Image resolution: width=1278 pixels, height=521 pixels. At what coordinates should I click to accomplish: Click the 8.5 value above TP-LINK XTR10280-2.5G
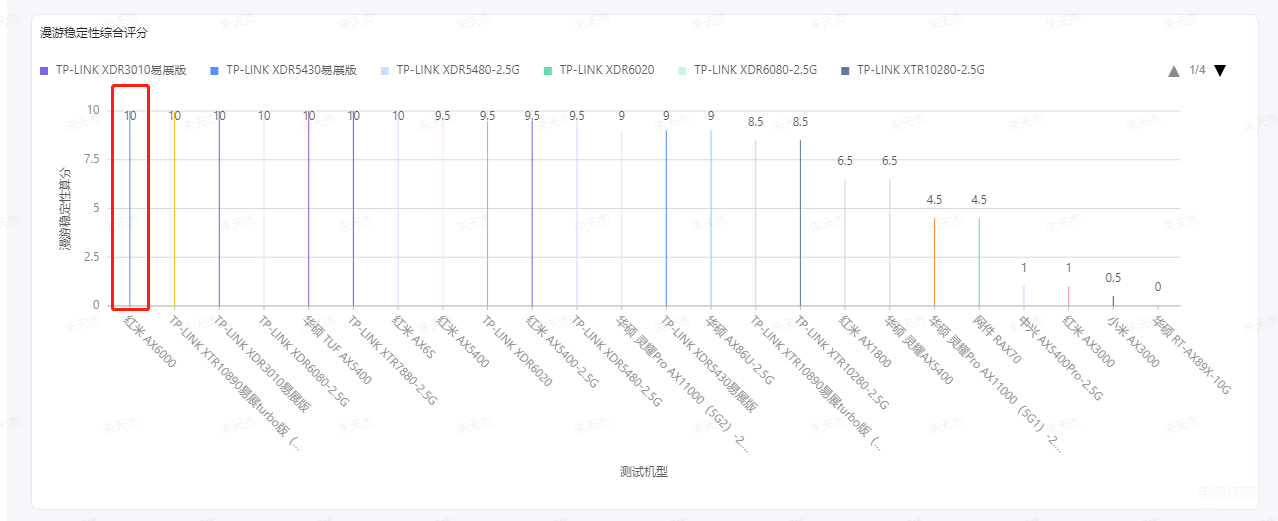[x=800, y=122]
